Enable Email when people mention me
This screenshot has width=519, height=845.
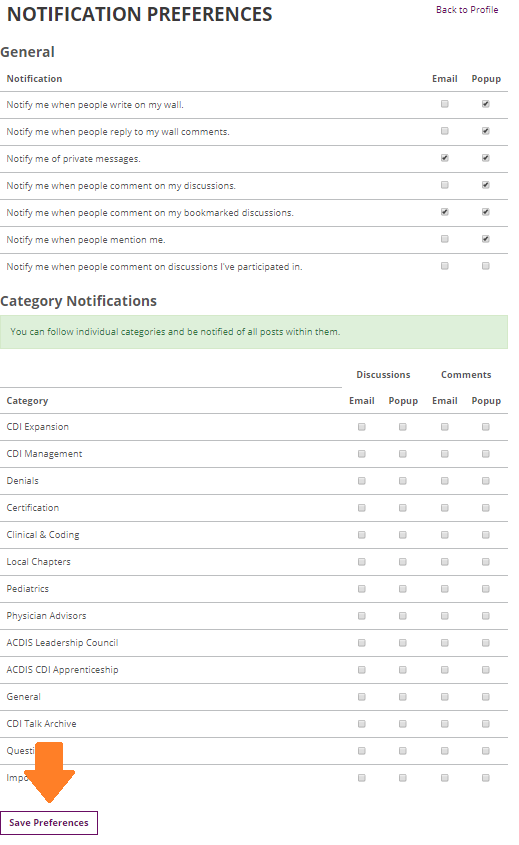coord(445,239)
